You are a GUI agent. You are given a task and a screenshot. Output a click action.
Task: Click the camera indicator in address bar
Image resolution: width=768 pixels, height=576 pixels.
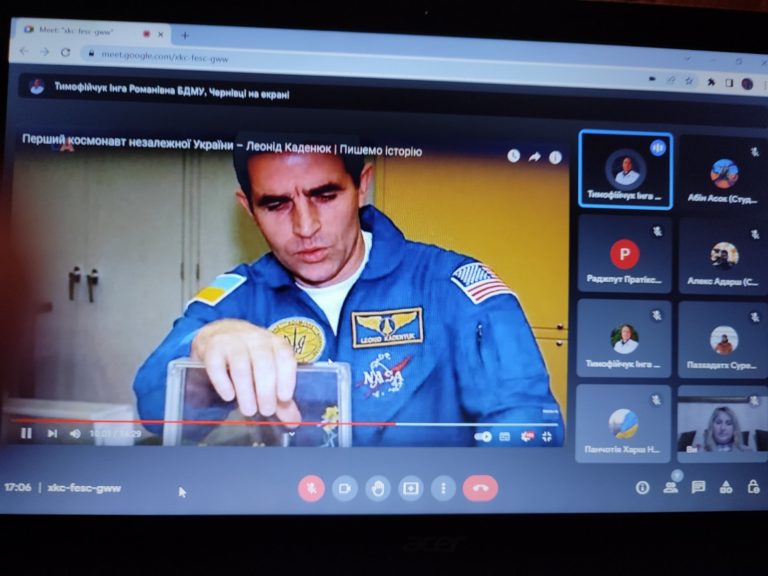click(652, 78)
